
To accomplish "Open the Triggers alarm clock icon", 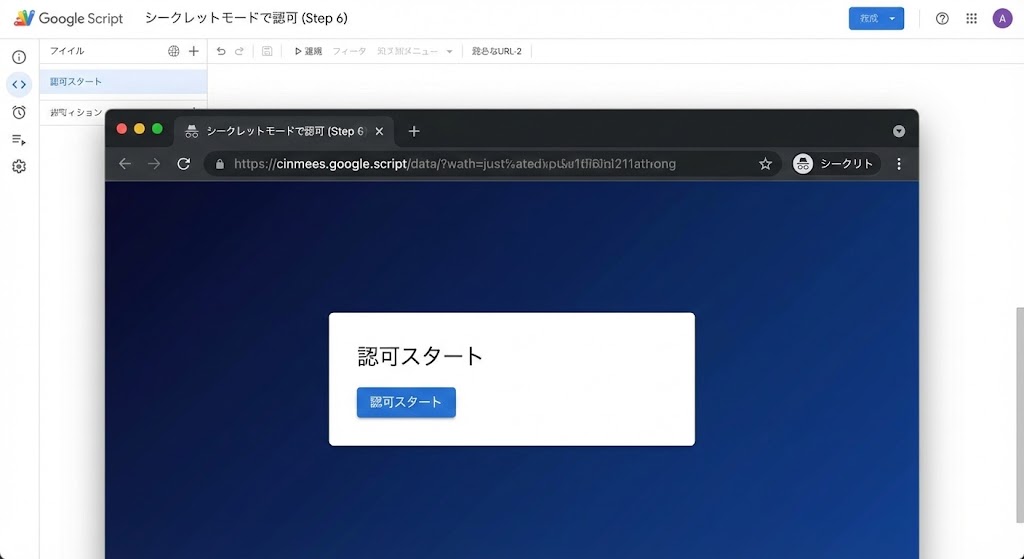I will (x=19, y=112).
